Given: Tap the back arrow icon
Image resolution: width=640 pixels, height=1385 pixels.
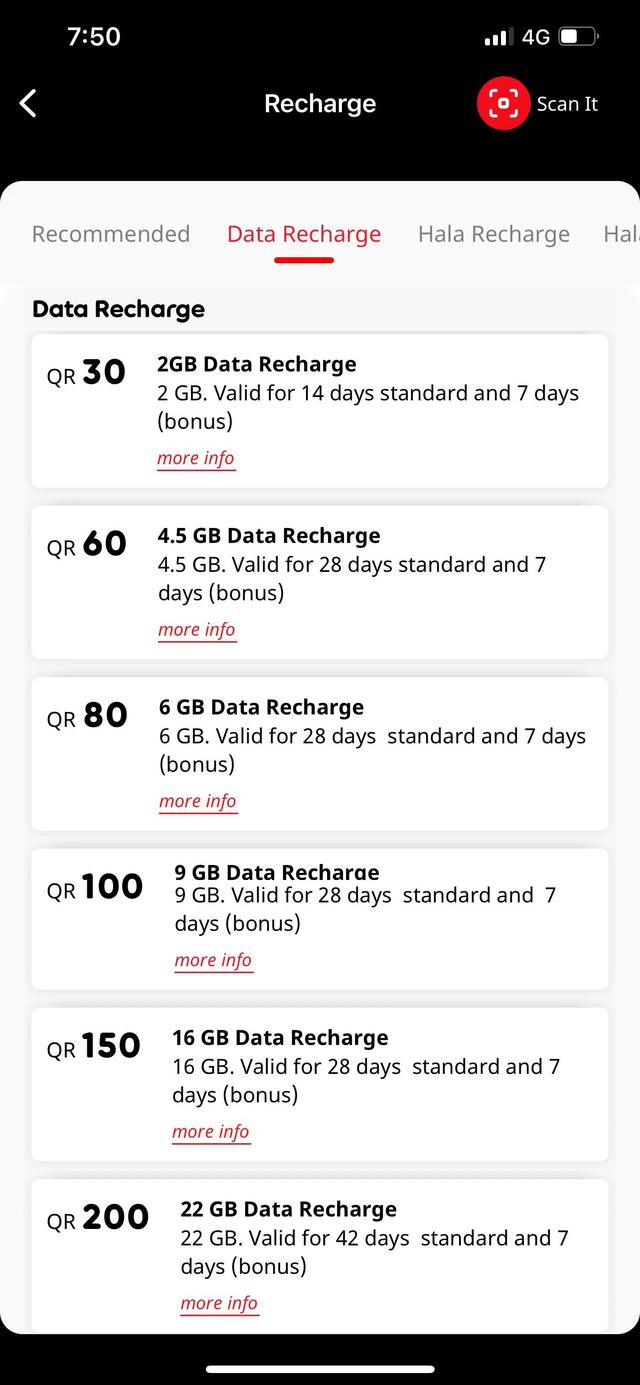Looking at the screenshot, I should pyautogui.click(x=28, y=103).
